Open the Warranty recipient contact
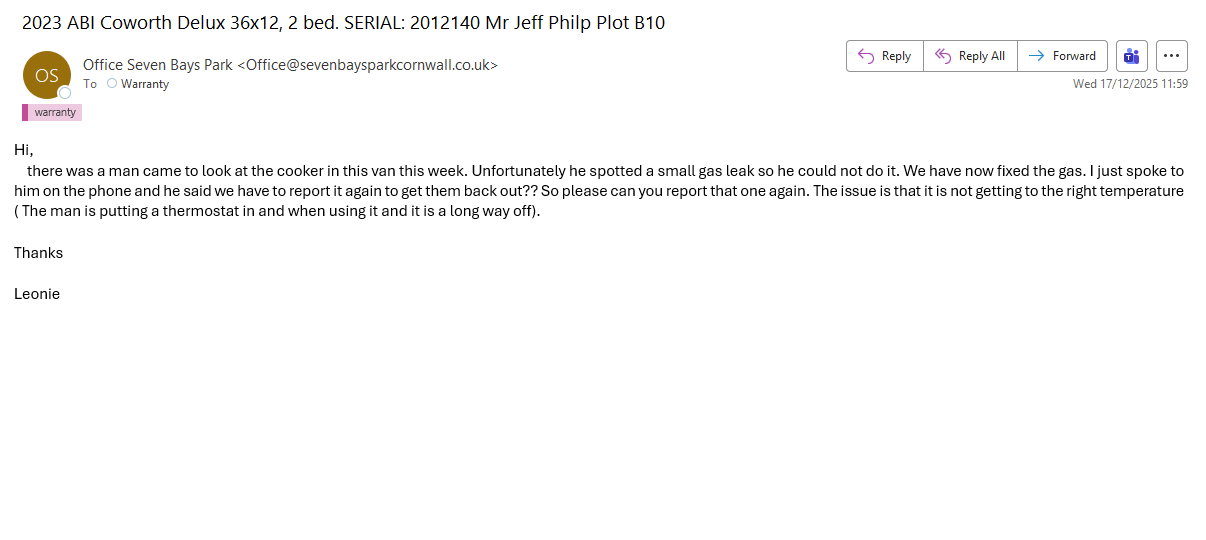The height and width of the screenshot is (540, 1206). tap(145, 84)
